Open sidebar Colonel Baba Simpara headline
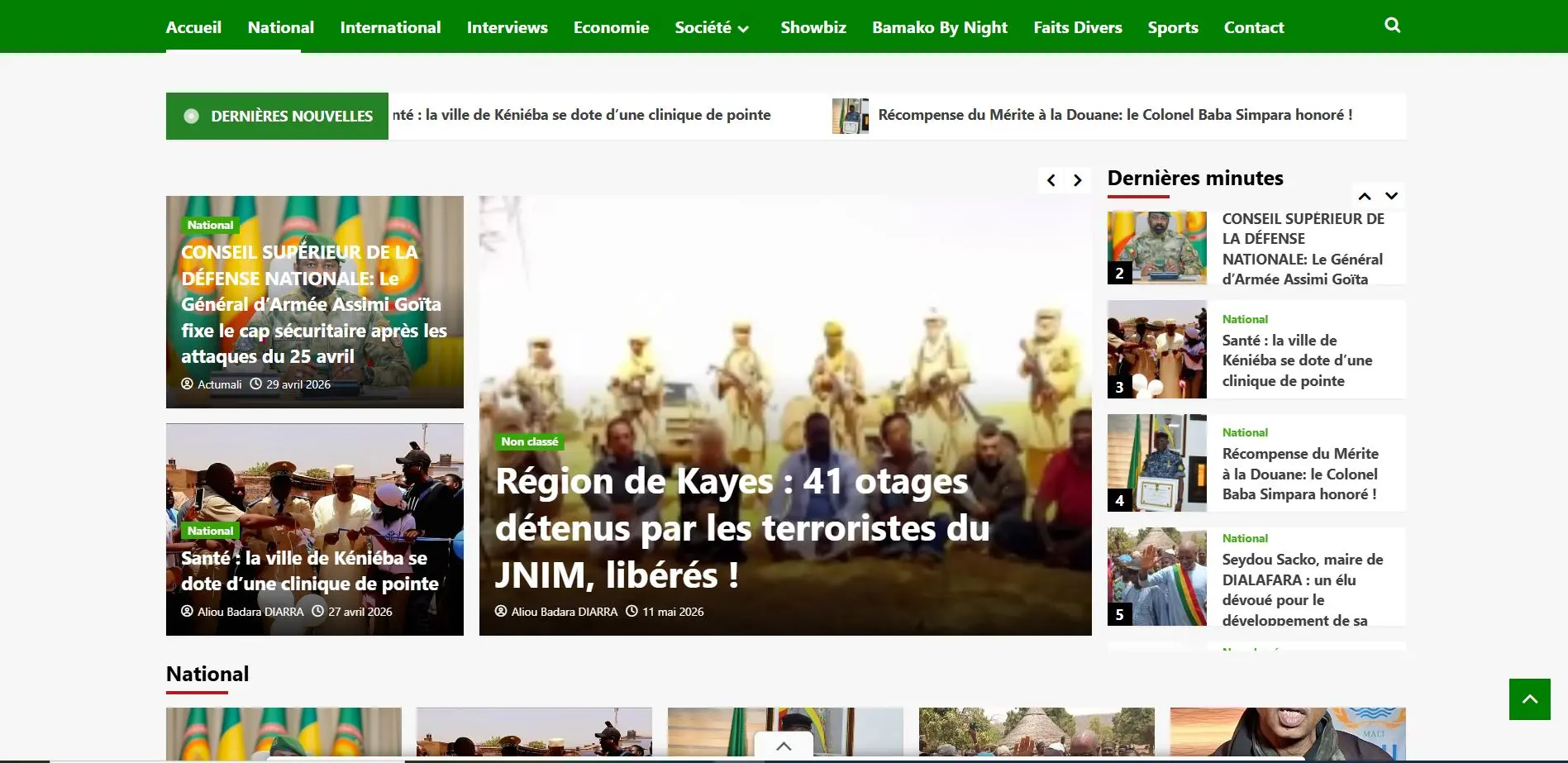Viewport: 1568px width, 763px height. (x=1300, y=474)
